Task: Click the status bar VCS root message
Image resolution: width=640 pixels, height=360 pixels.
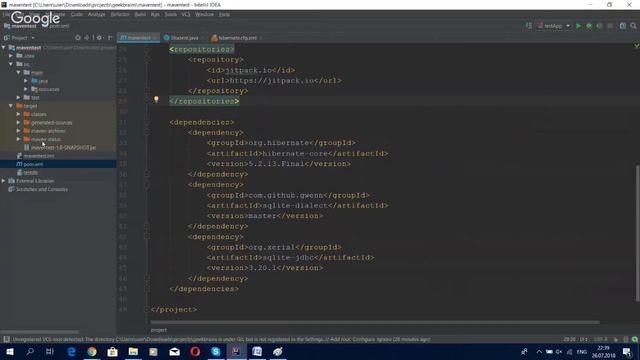Action: [x=221, y=339]
